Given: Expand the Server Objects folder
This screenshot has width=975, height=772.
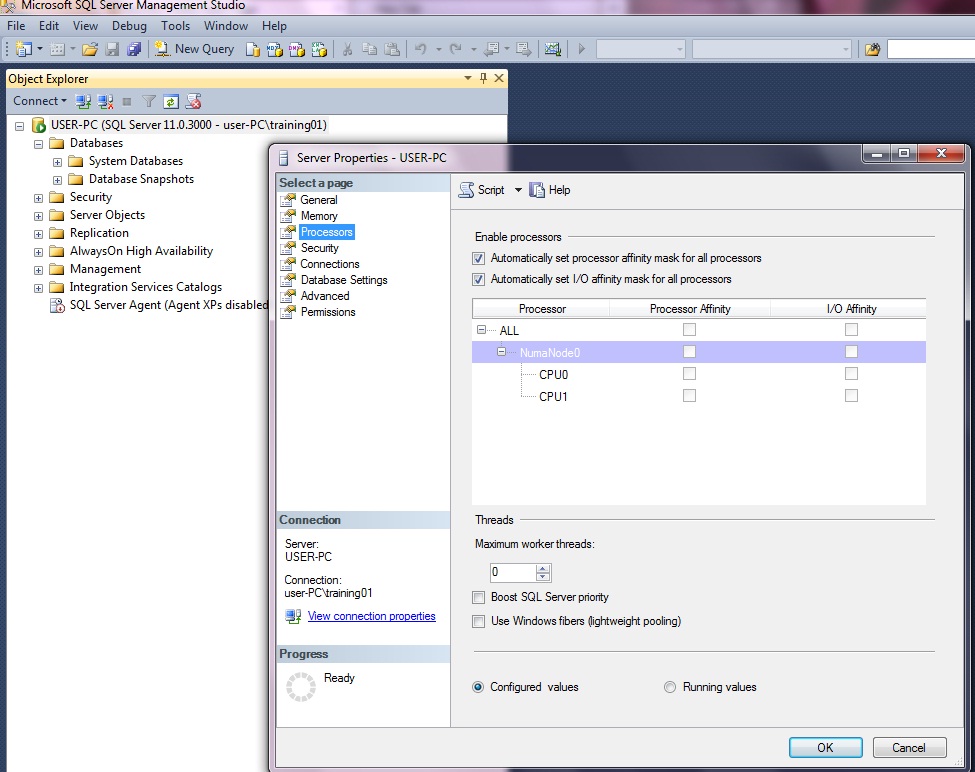Looking at the screenshot, I should click(39, 216).
